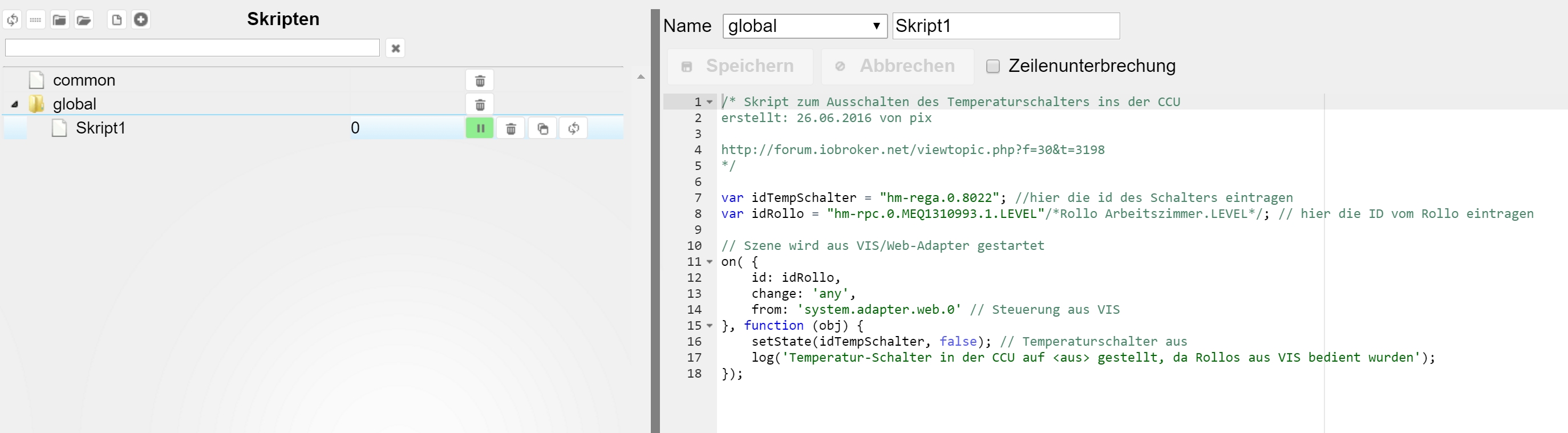
Task: Add a new group with the plus icon
Action: click(141, 20)
